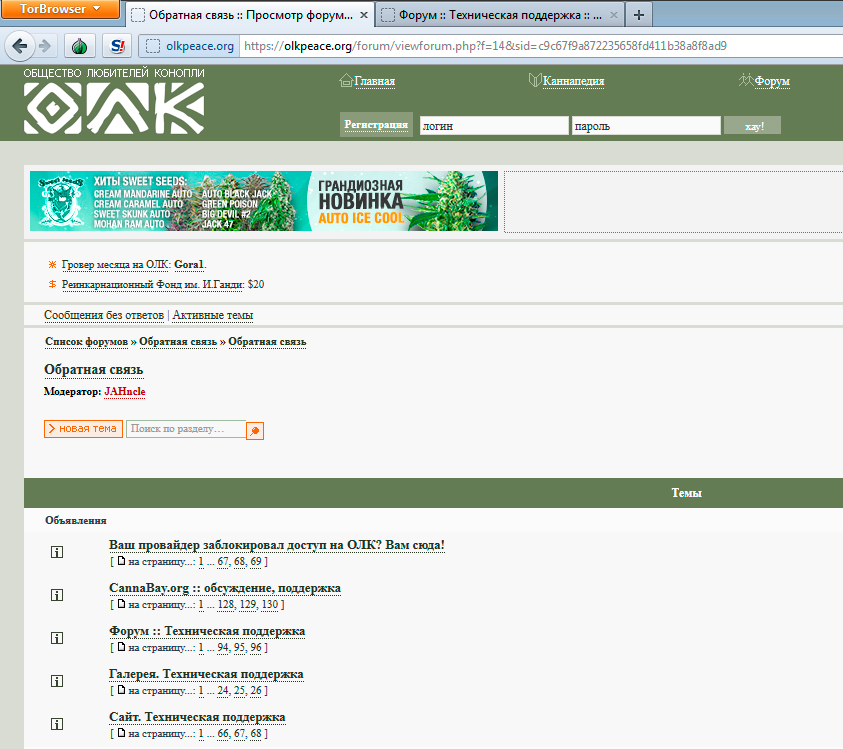Click page icon in 'Форум :: Техническая' pagination
Image resolution: width=843 pixels, height=749 pixels.
click(x=122, y=647)
